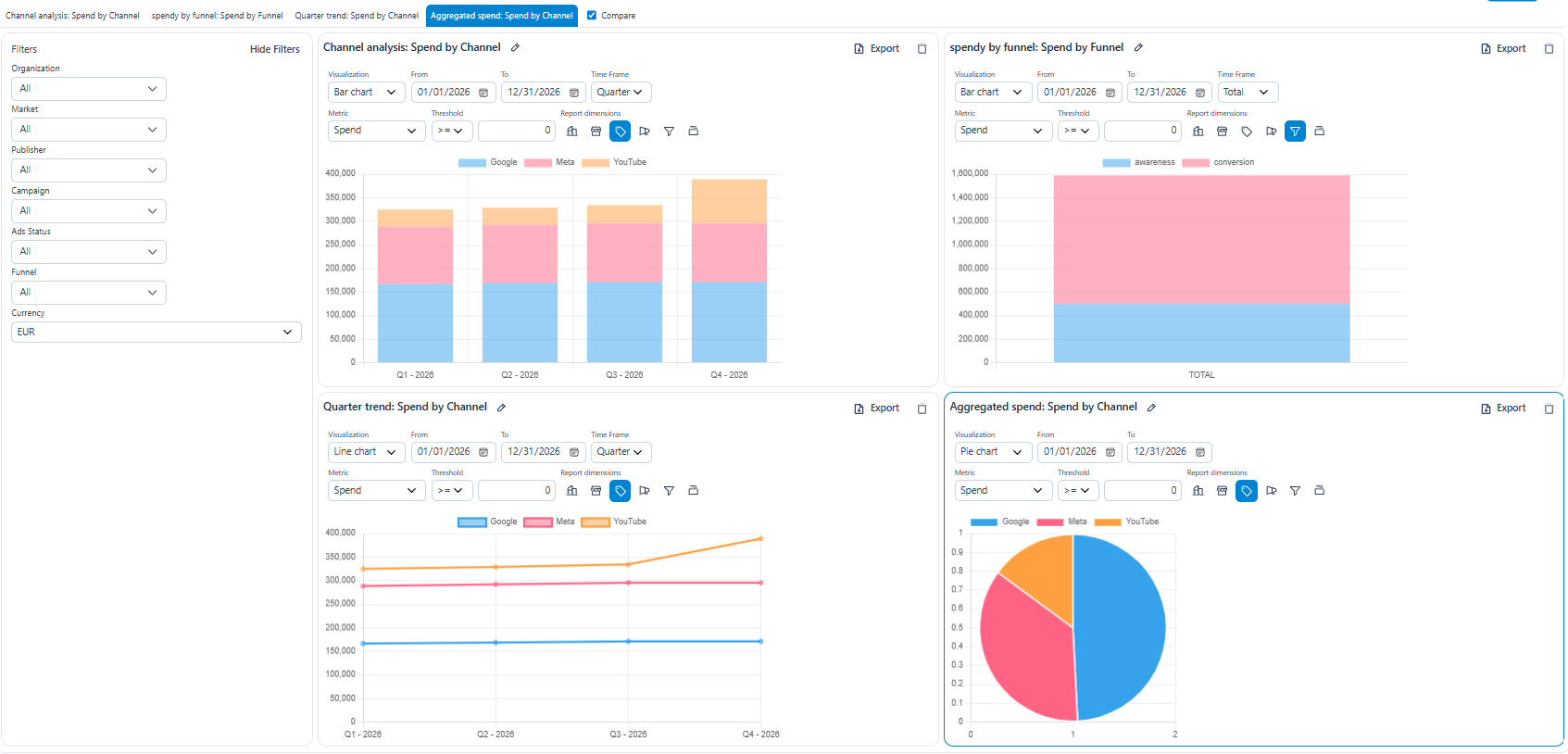The height and width of the screenshot is (754, 1568).
Task: Click Hide Filters
Action: [x=275, y=49]
